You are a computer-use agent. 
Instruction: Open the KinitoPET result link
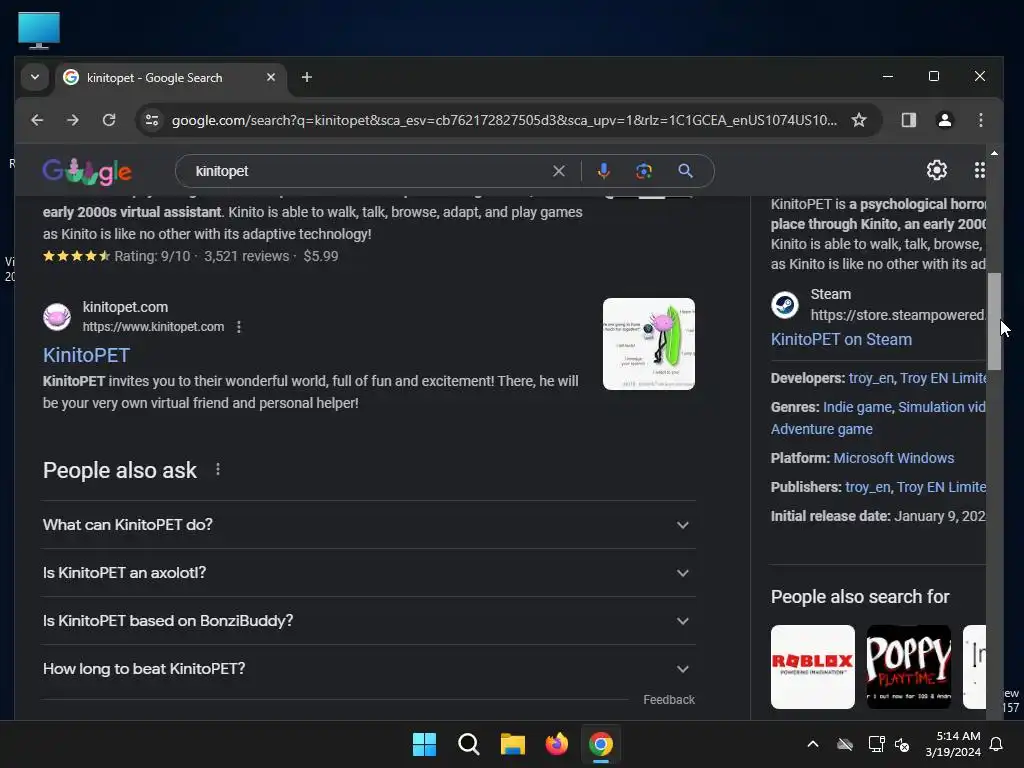86,355
